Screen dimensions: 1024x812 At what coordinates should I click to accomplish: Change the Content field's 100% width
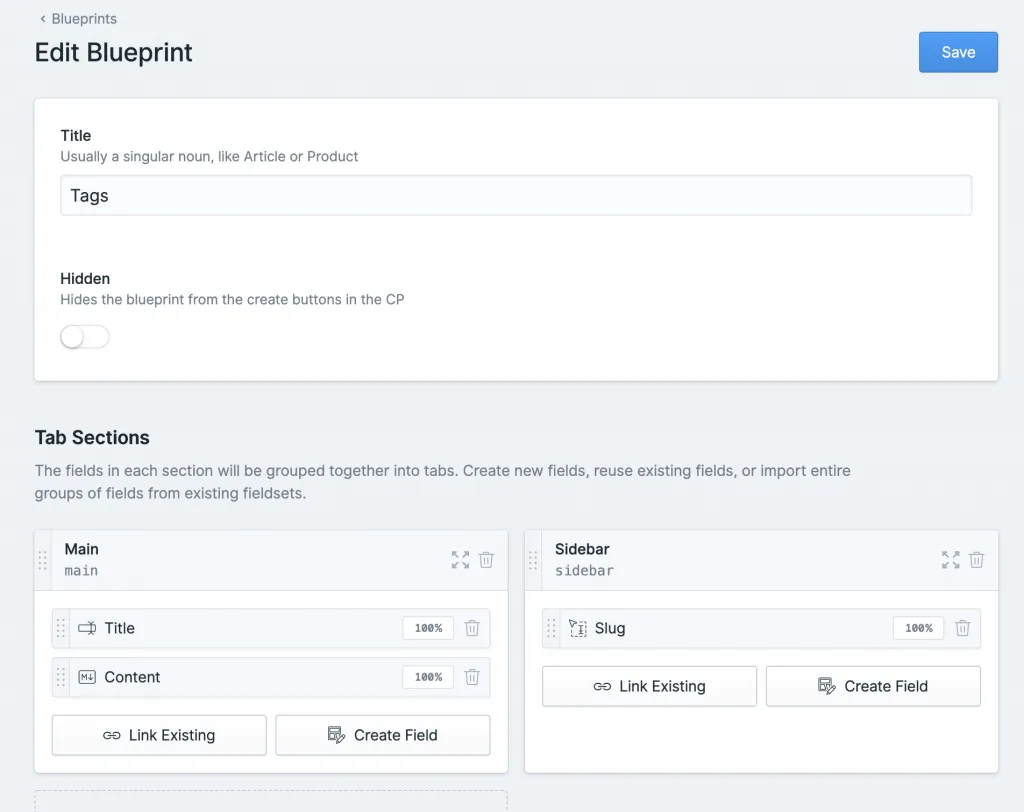428,677
